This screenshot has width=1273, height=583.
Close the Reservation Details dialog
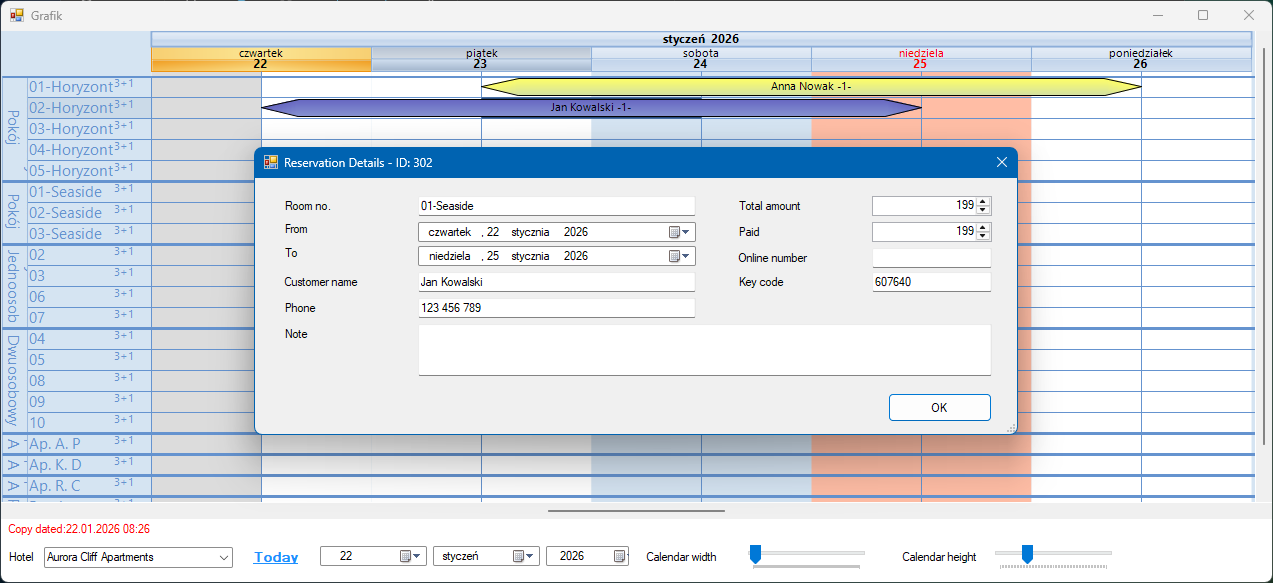[x=1001, y=163]
